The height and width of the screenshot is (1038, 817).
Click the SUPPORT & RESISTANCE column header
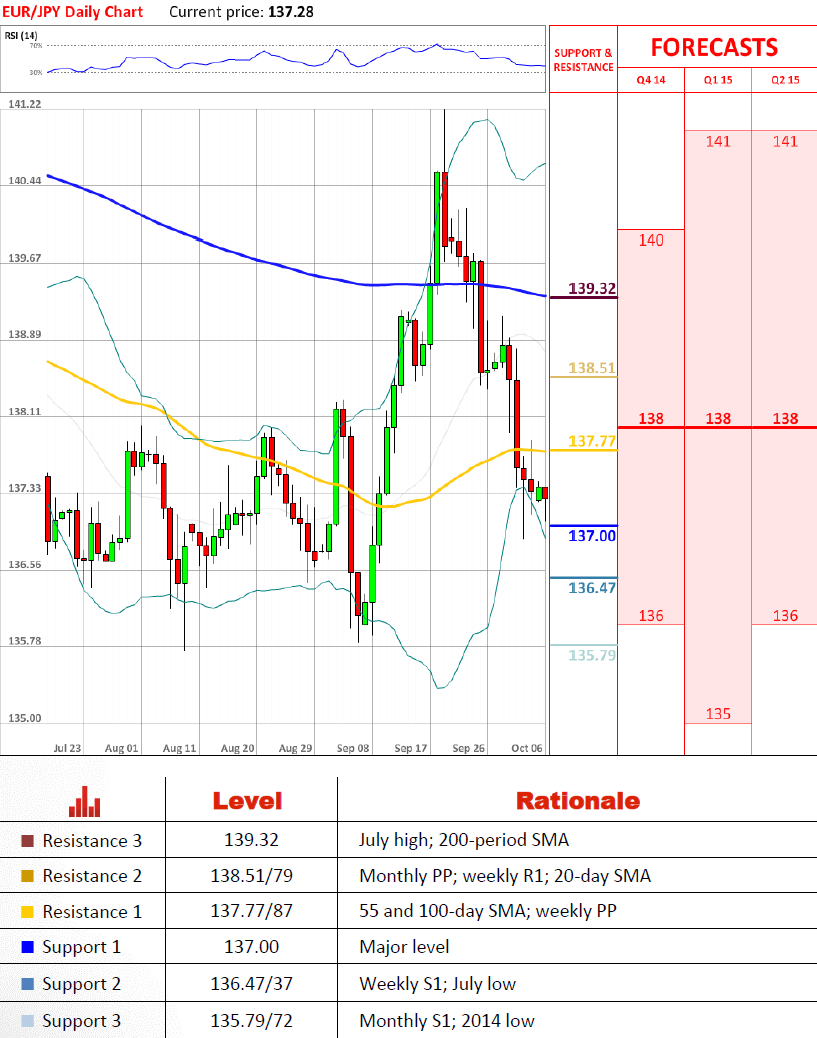(583, 60)
